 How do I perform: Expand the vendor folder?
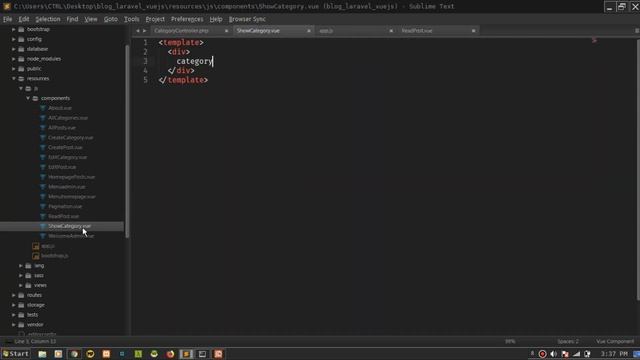(14, 324)
